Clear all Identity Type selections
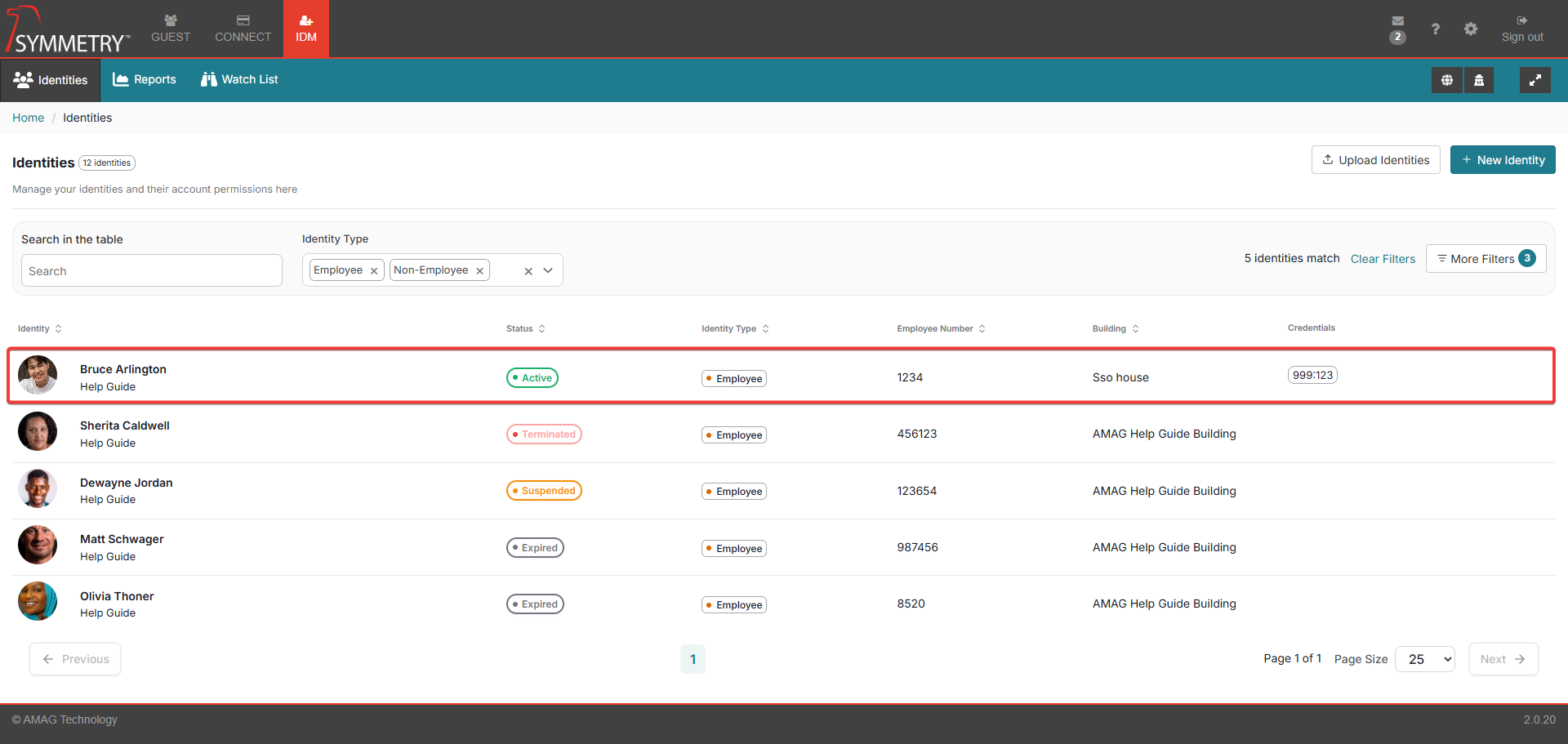The image size is (1568, 744). (528, 271)
